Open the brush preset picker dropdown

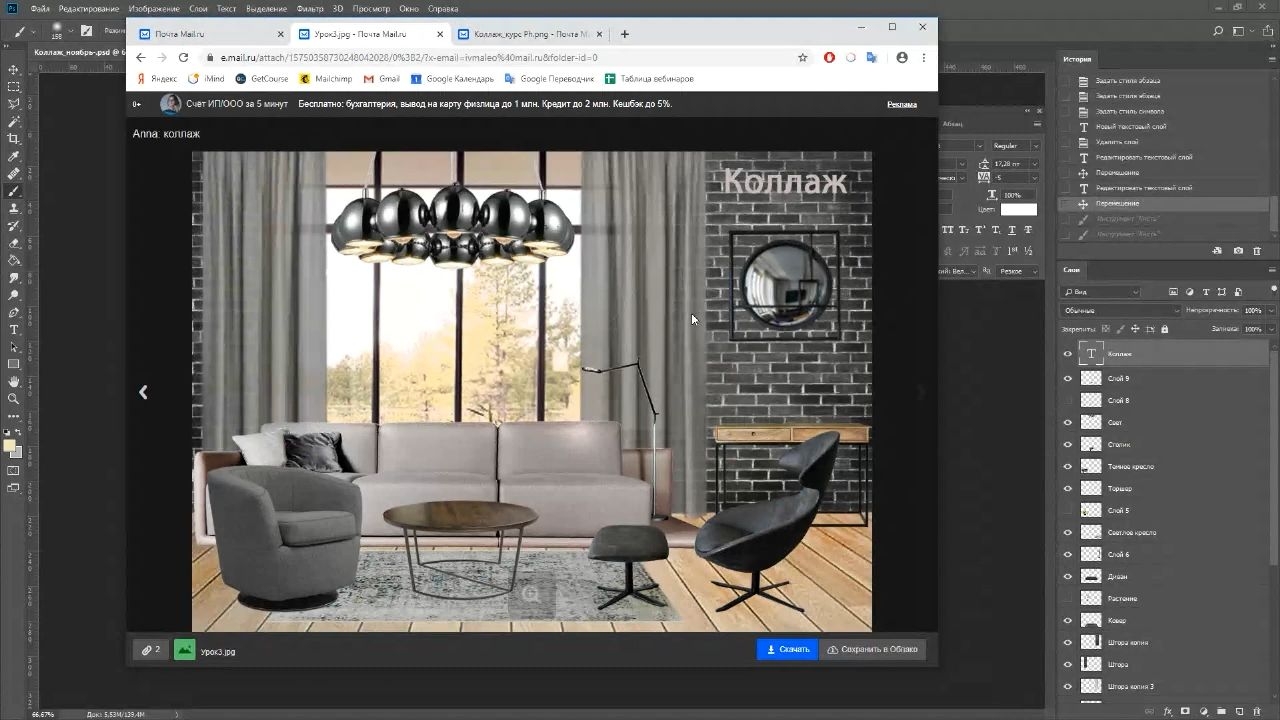(x=70, y=31)
